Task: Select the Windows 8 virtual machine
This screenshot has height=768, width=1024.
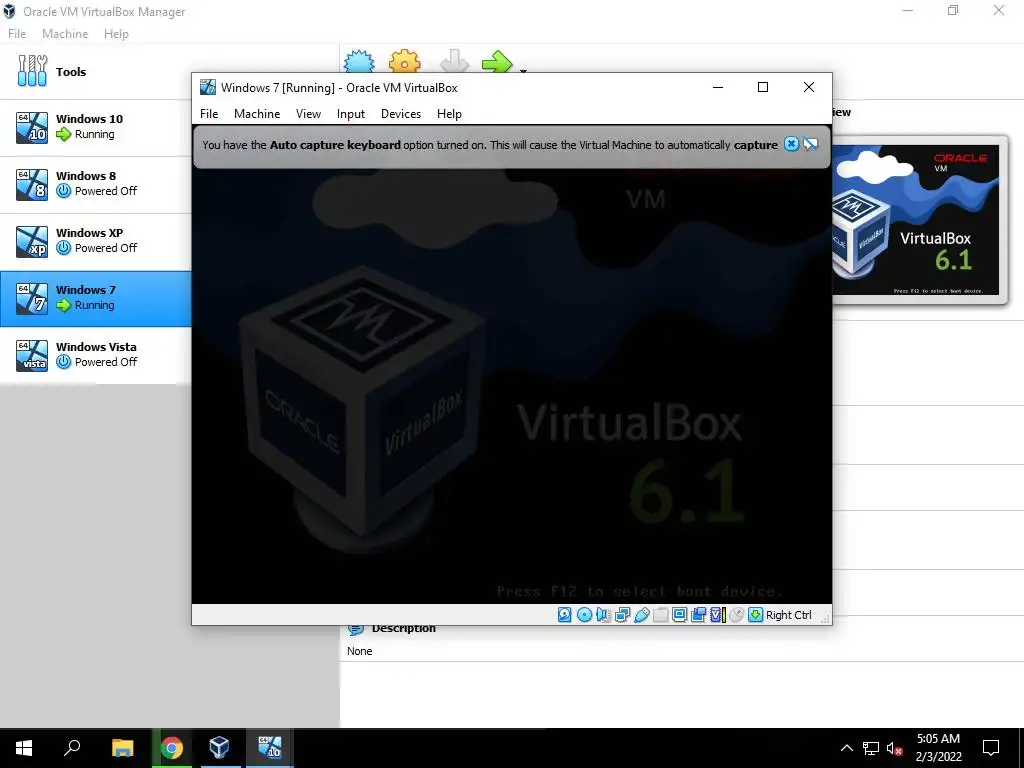Action: 95,184
